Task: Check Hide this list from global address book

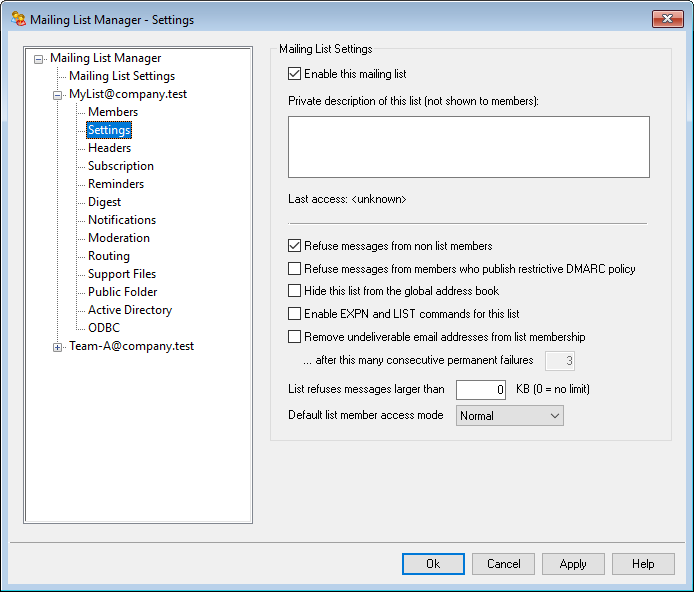Action: pyautogui.click(x=294, y=291)
